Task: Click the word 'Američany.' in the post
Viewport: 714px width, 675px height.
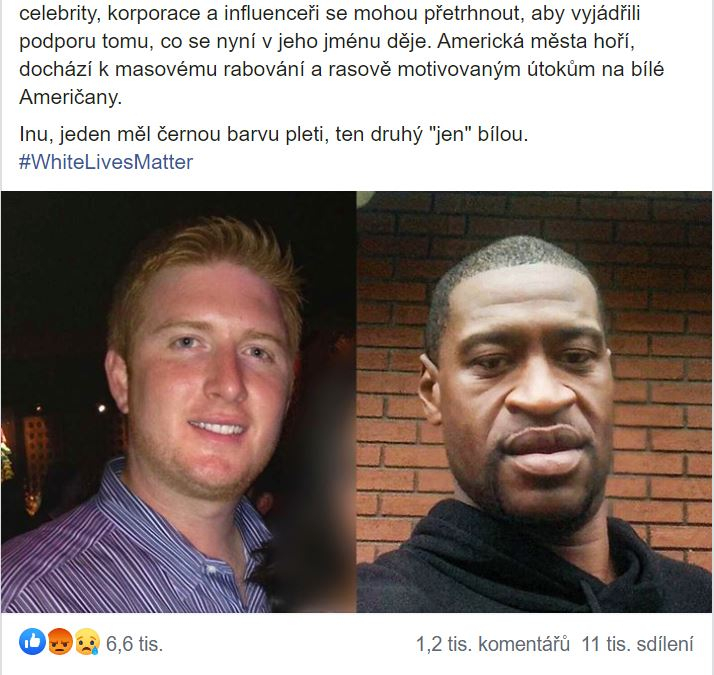Action: [x=71, y=97]
